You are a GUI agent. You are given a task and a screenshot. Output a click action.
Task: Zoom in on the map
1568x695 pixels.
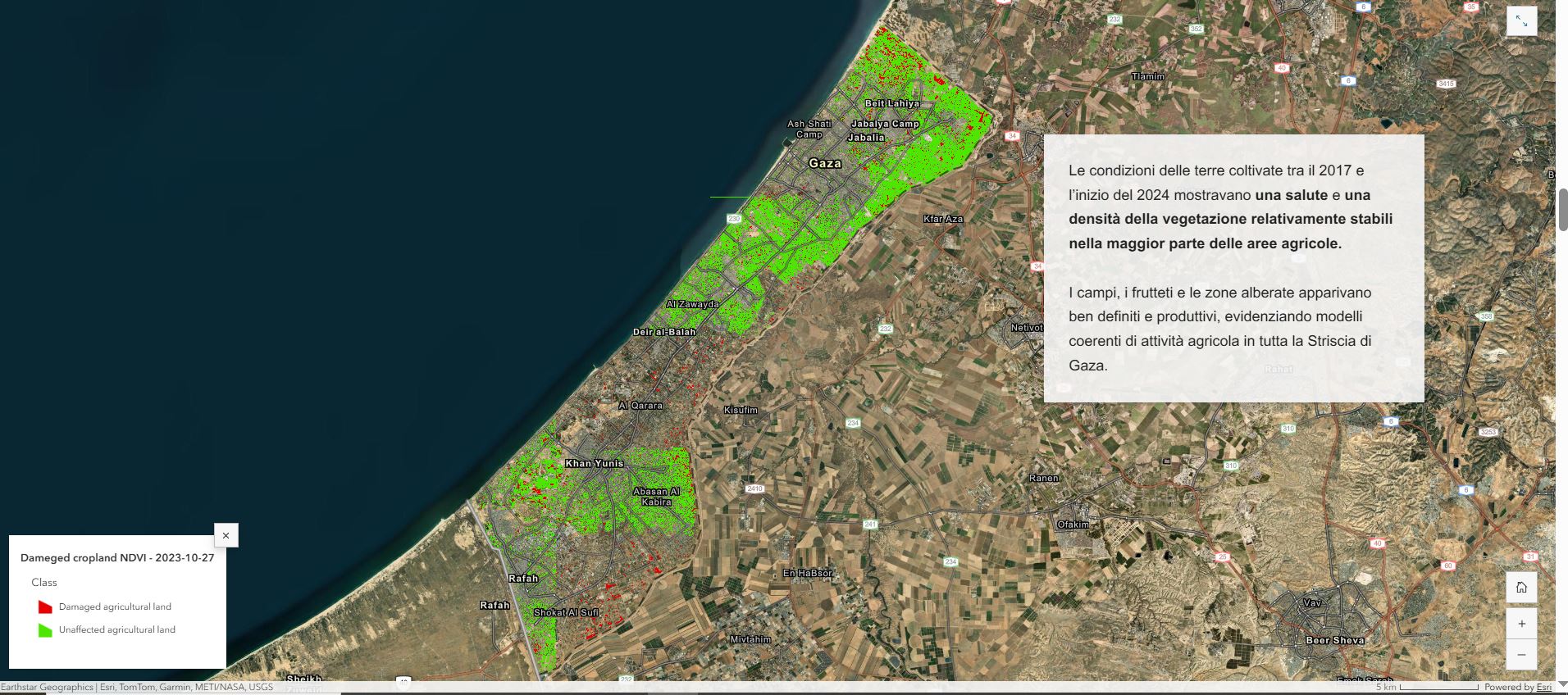coord(1521,624)
